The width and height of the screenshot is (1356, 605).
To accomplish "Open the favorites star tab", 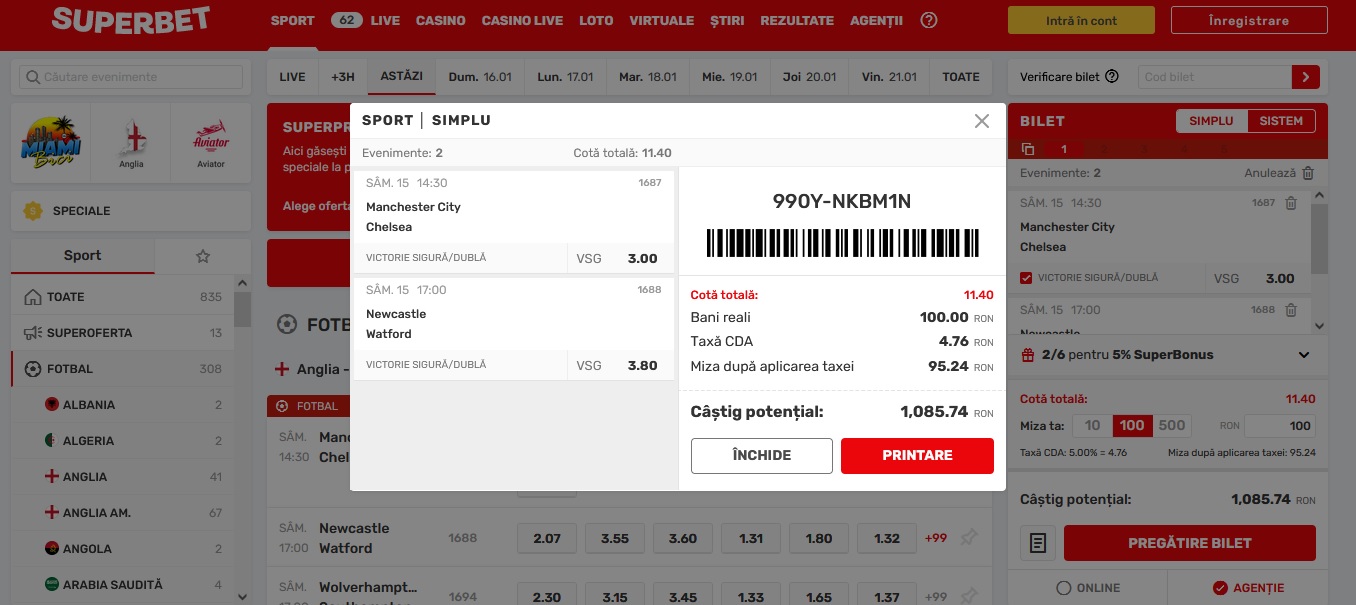I will [203, 256].
